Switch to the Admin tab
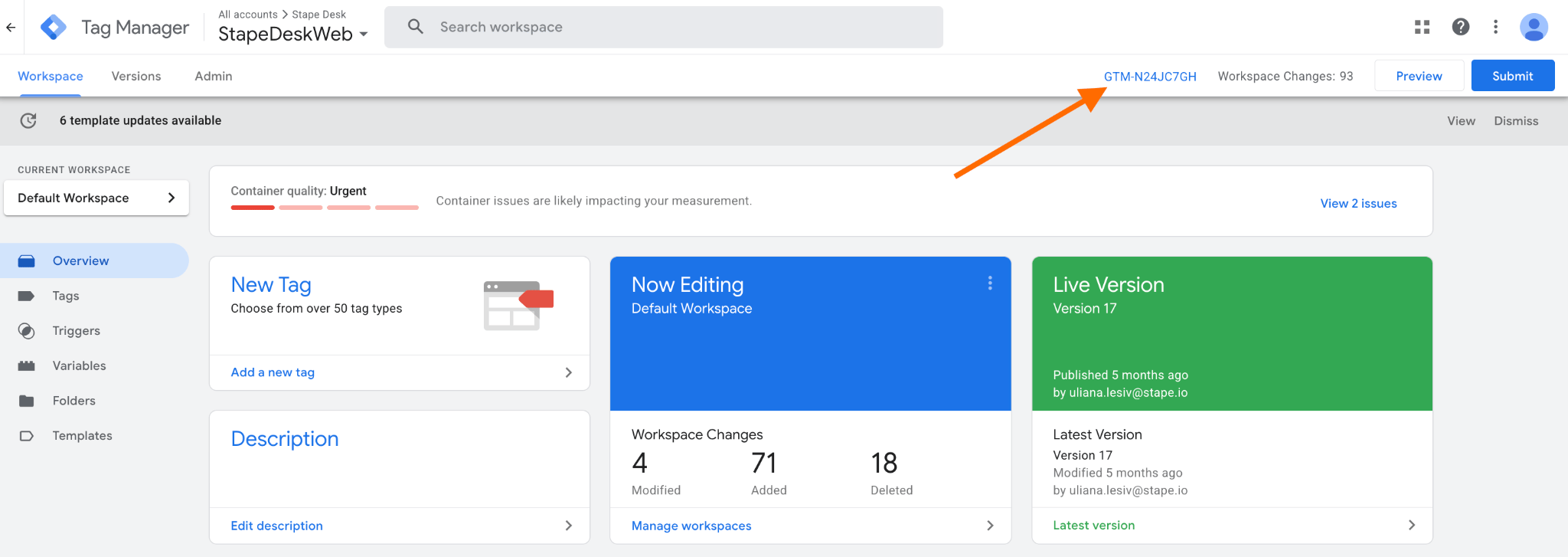The image size is (1568, 557). point(214,76)
